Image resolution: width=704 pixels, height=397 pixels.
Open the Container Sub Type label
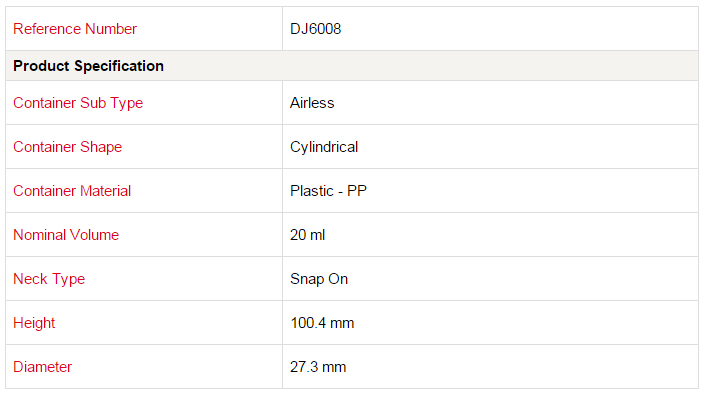(x=78, y=103)
